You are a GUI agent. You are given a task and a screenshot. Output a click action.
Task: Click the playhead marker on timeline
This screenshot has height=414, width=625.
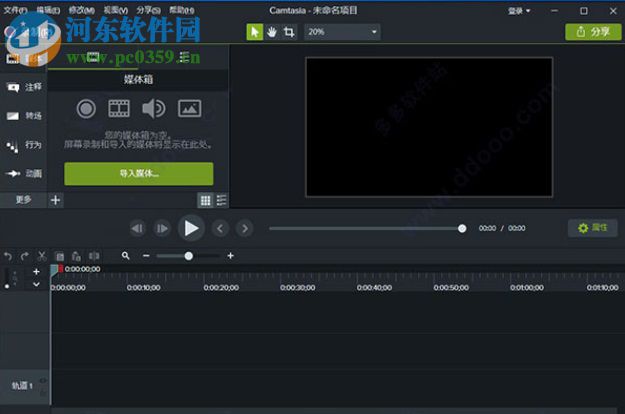pos(55,269)
